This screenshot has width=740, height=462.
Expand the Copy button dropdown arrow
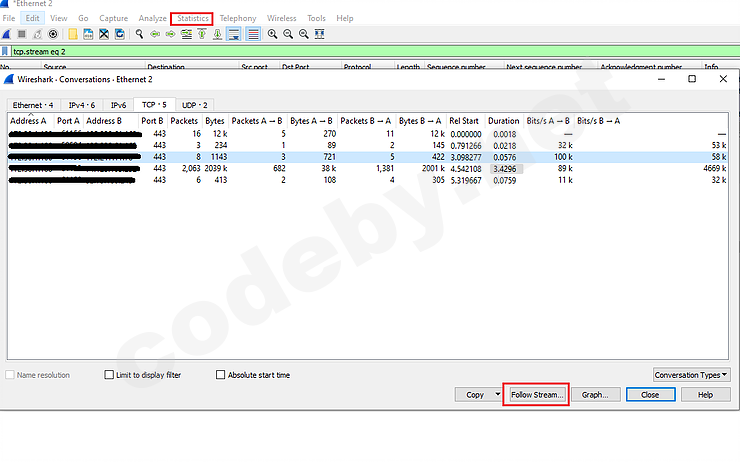pos(498,395)
